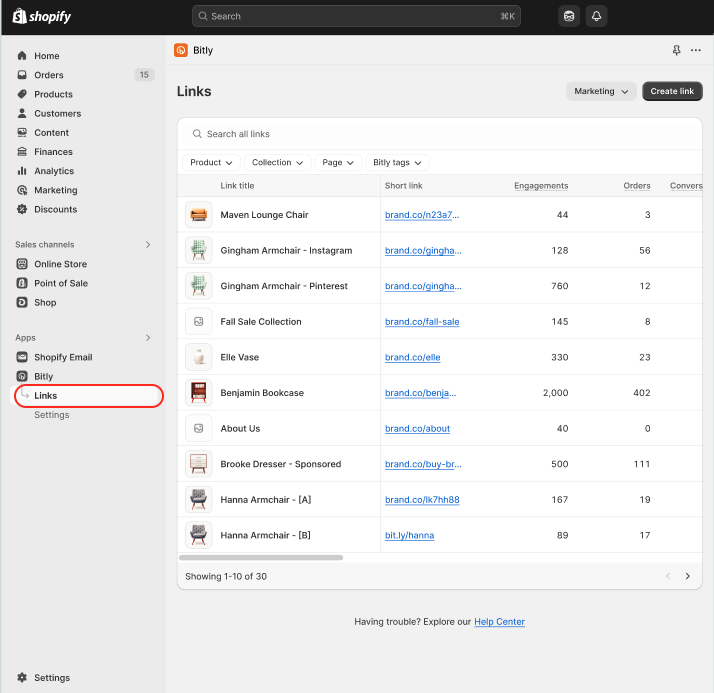
Task: Click the Maven Lounge Chair thumbnail
Action: tap(199, 214)
